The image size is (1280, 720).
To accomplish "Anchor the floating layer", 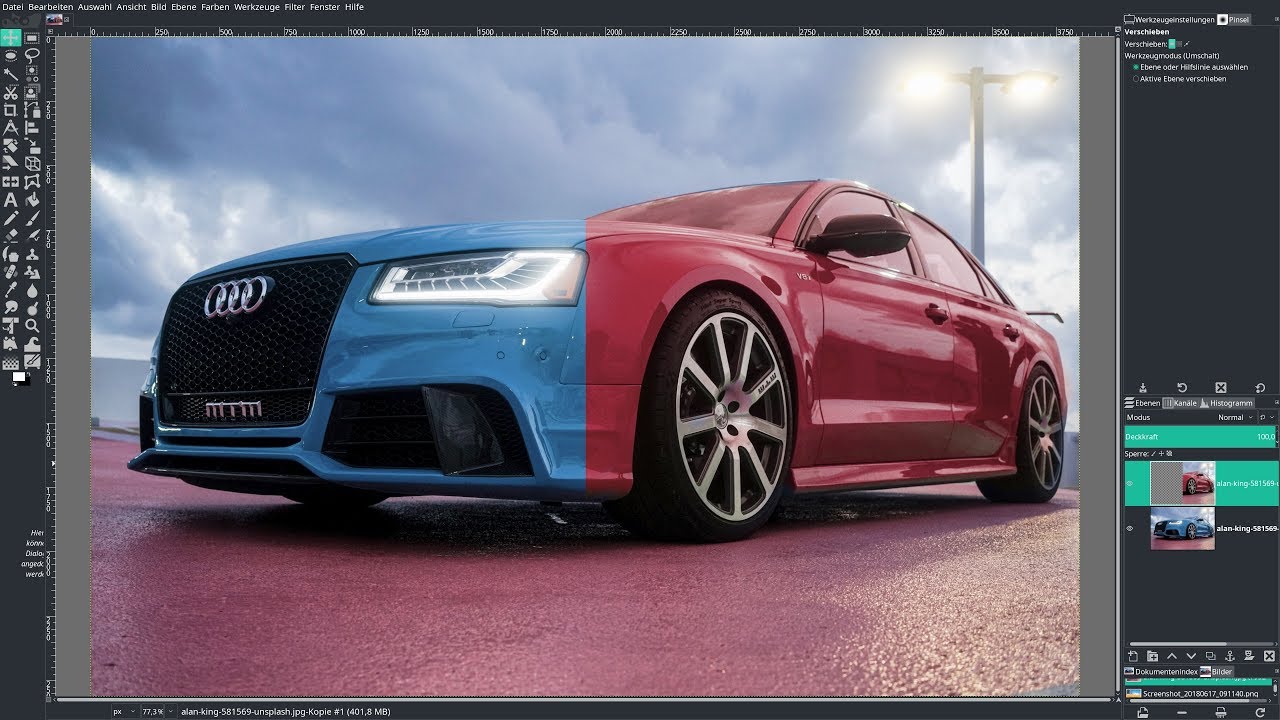I will (1230, 656).
